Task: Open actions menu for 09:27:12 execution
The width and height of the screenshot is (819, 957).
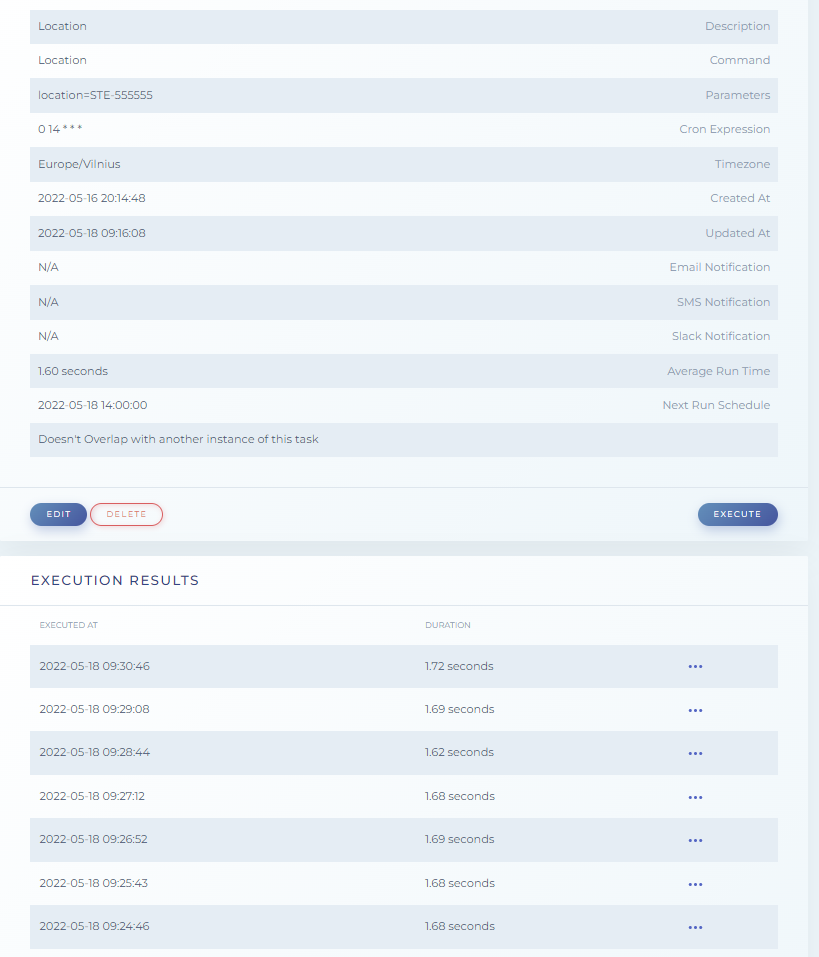Action: pos(695,796)
